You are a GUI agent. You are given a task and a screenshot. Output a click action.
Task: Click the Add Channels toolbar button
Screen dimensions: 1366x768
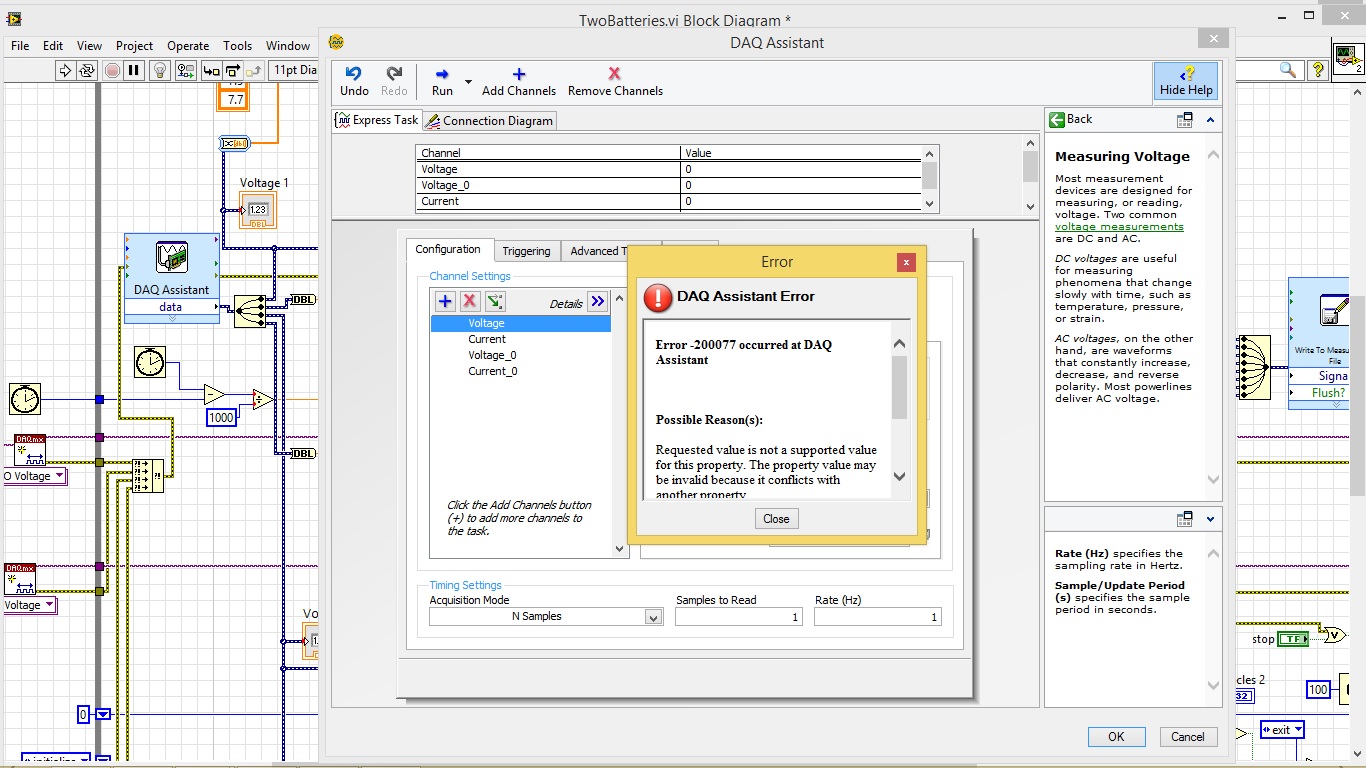pyautogui.click(x=519, y=81)
